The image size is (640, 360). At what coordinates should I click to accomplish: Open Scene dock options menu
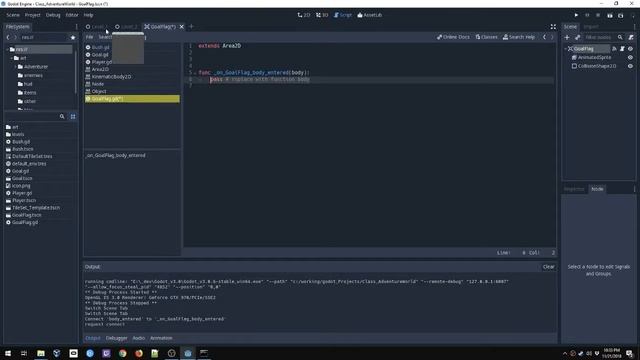(x=634, y=27)
